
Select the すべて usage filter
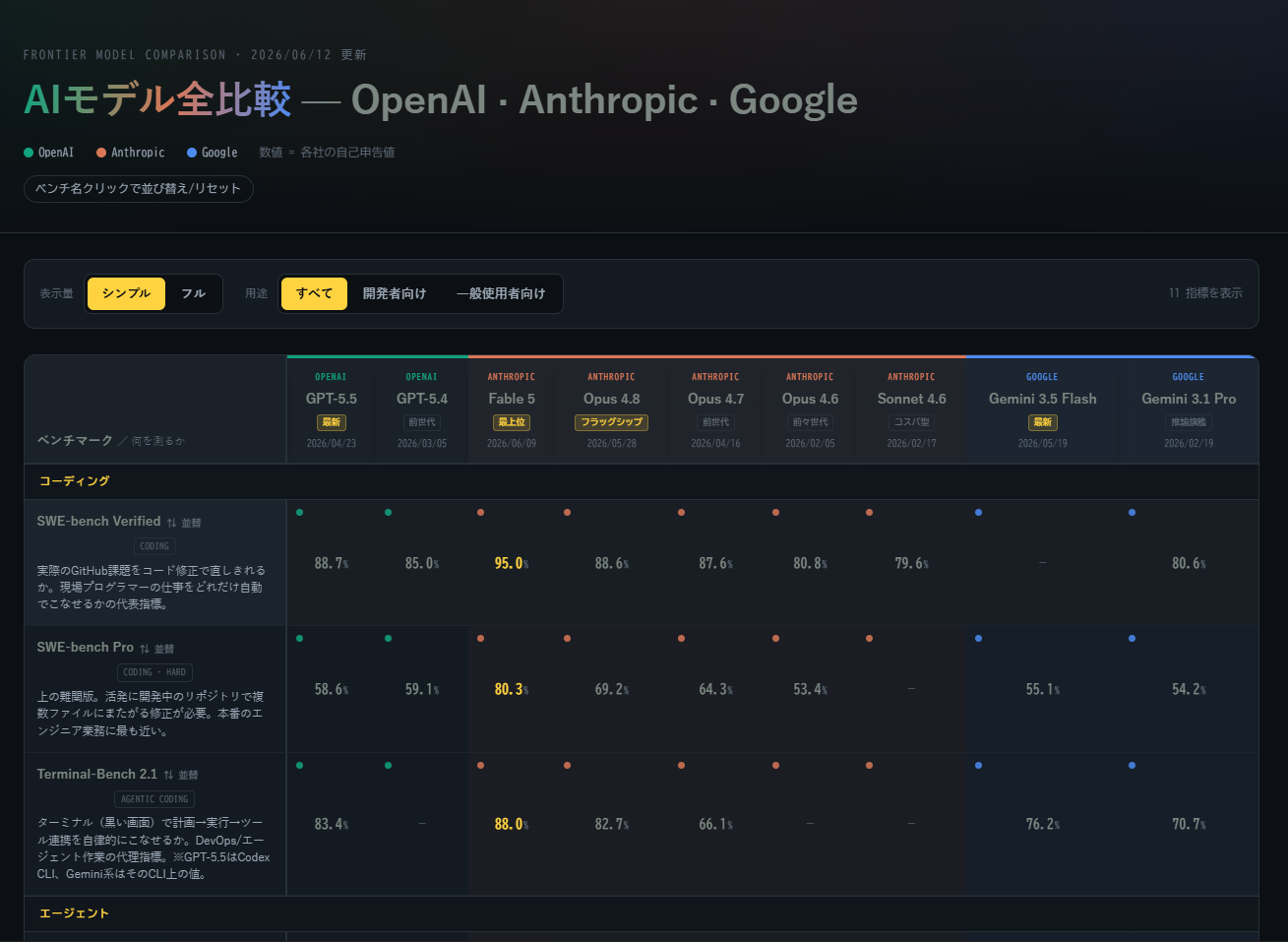(314, 293)
